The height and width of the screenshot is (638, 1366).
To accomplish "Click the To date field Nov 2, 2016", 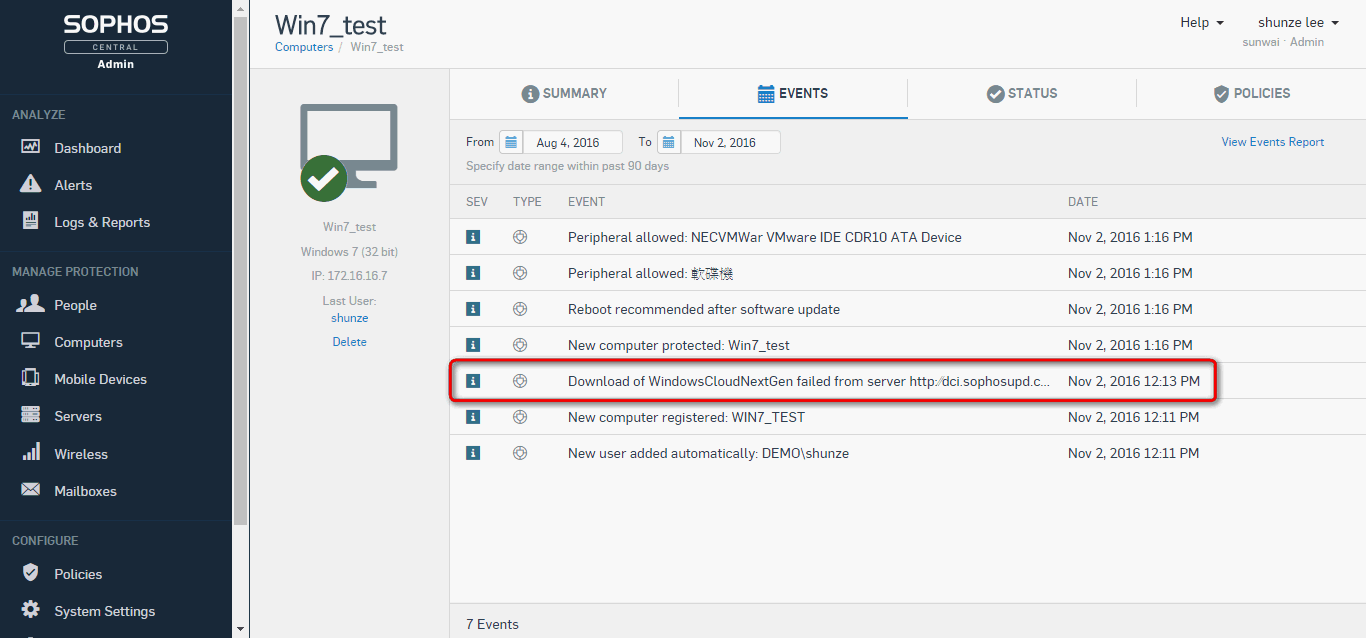I will [730, 142].
